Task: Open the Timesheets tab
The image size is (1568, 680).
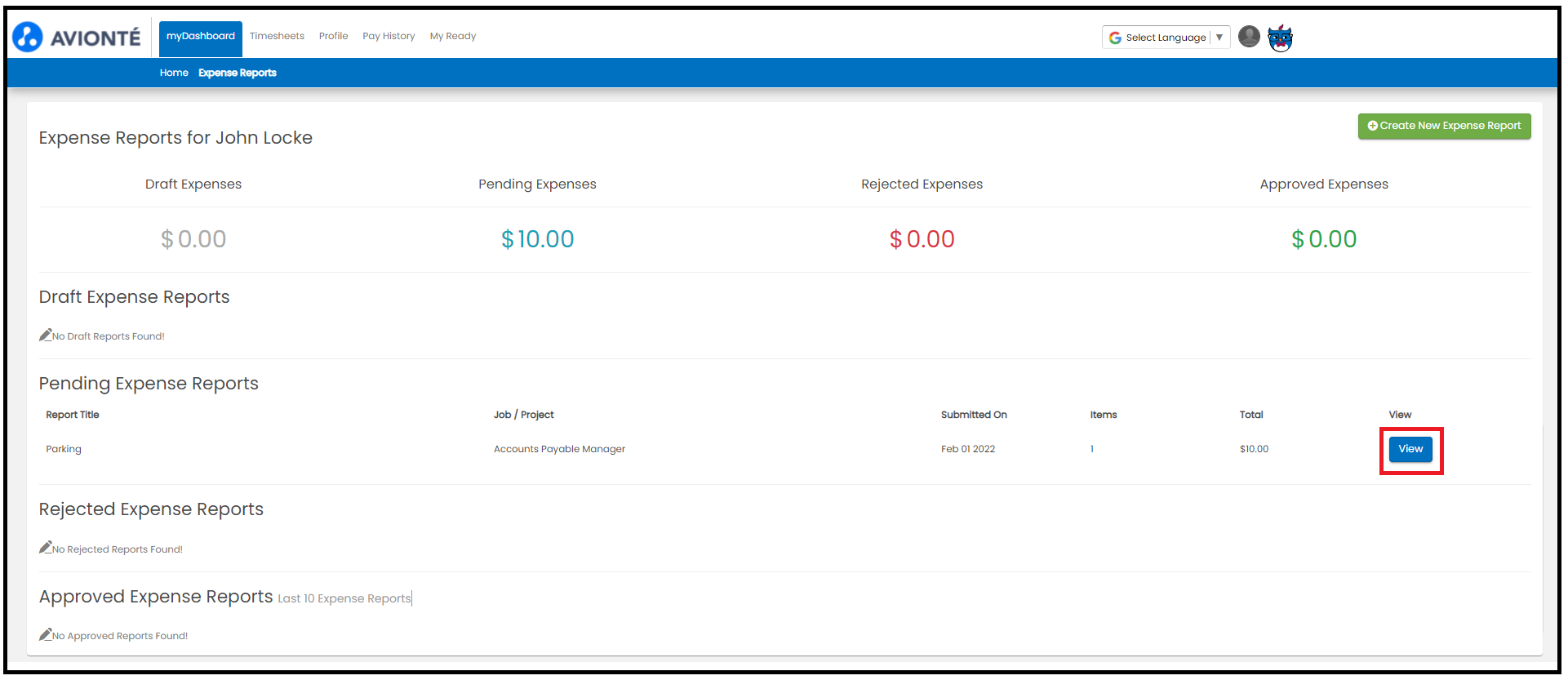Action: tap(277, 36)
